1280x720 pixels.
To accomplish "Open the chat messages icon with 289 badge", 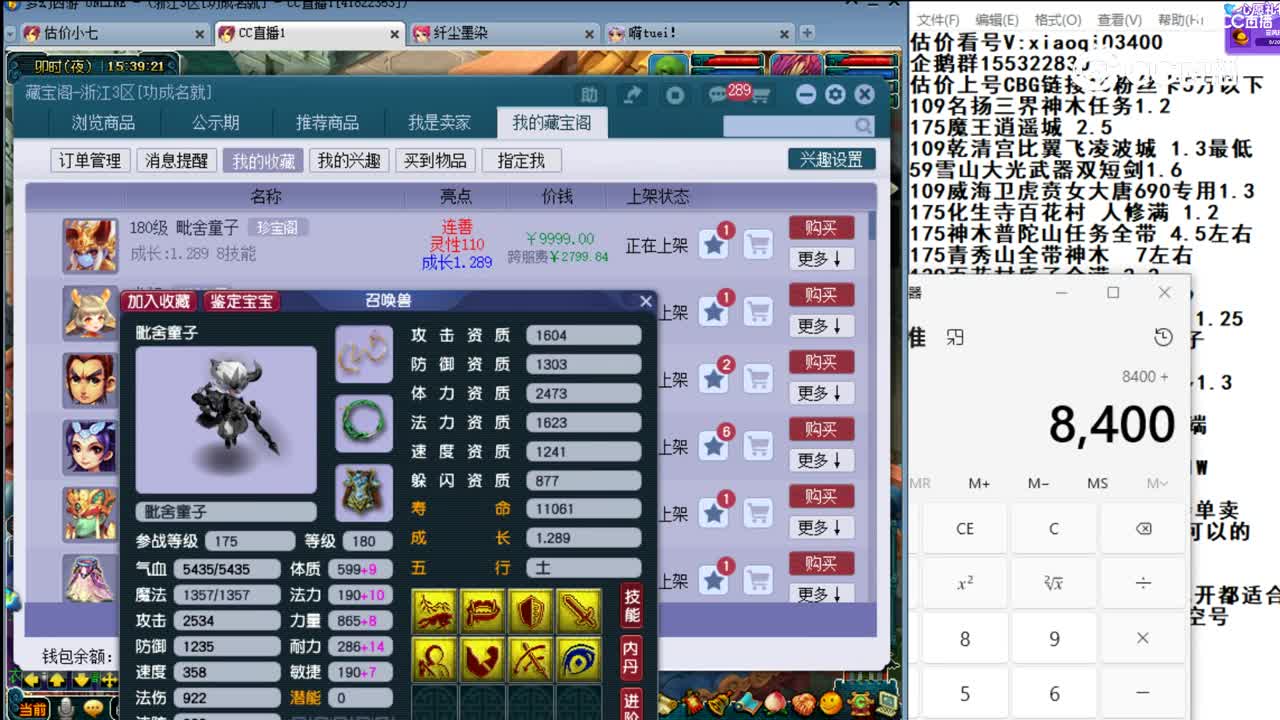I will (x=720, y=95).
